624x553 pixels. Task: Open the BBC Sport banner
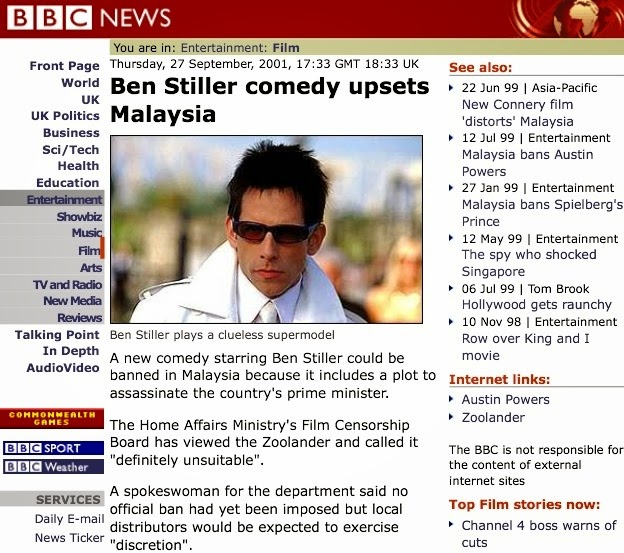53,448
